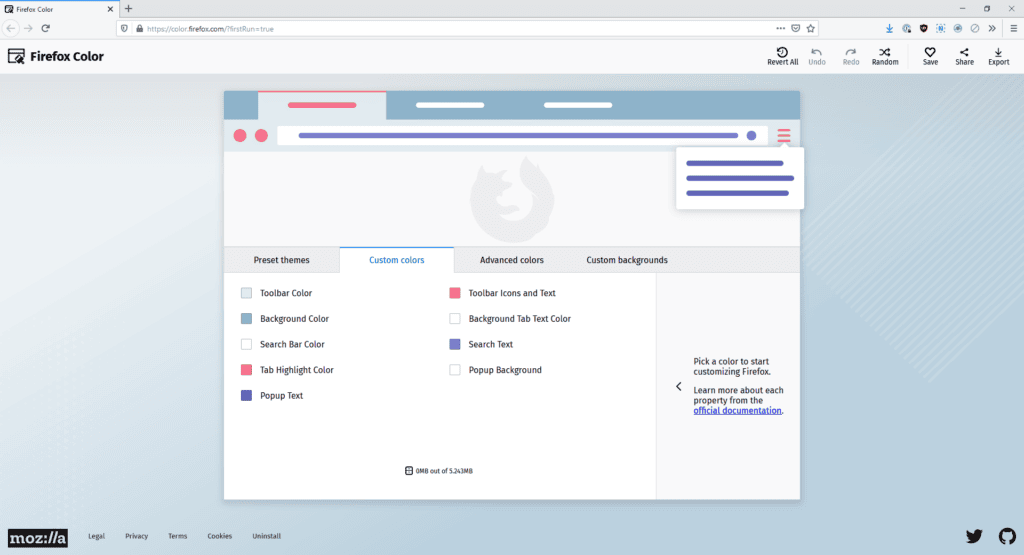This screenshot has width=1024, height=555.
Task: Click the Uninstall footer link
Action: [x=266, y=536]
